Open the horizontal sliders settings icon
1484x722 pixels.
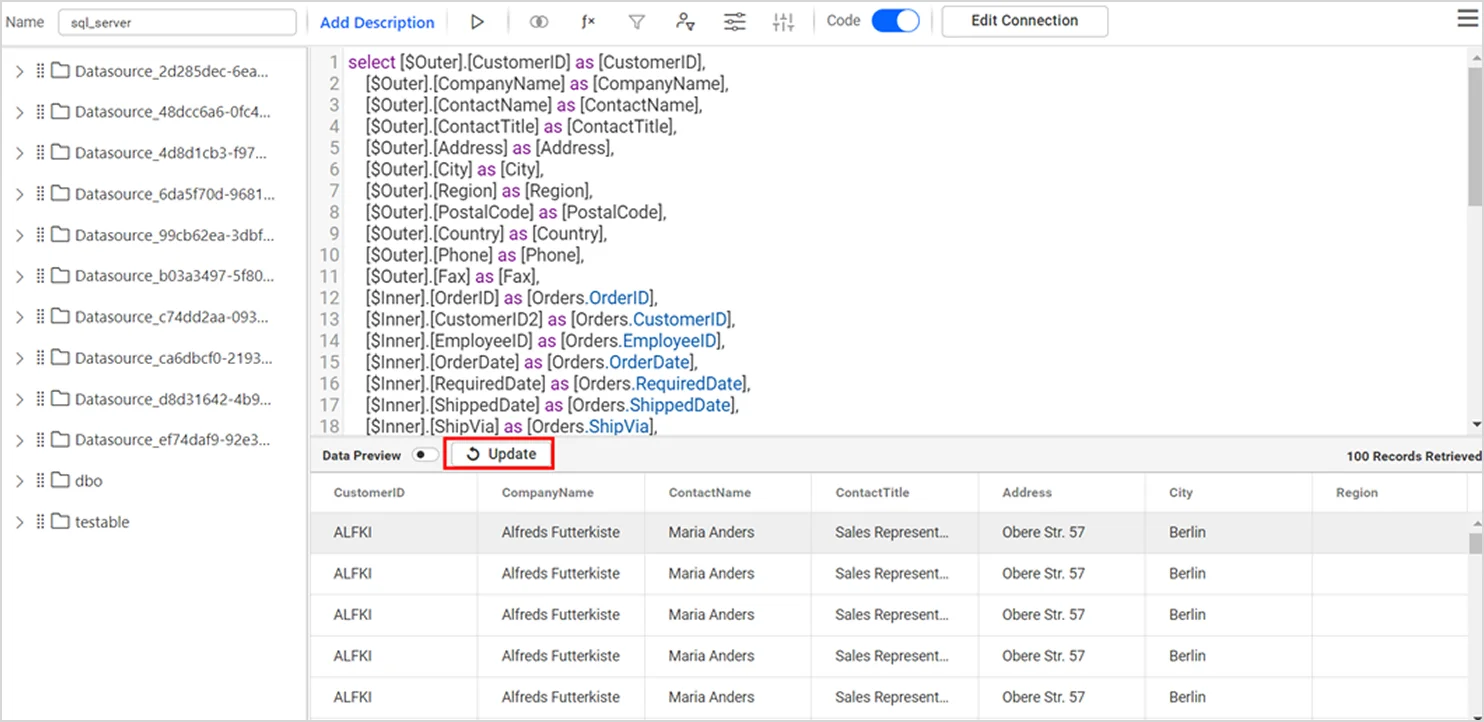735,21
